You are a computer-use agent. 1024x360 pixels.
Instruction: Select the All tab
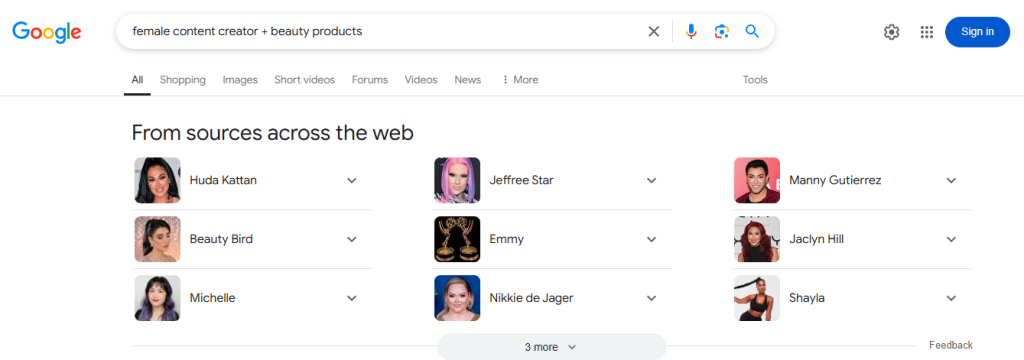(137, 80)
